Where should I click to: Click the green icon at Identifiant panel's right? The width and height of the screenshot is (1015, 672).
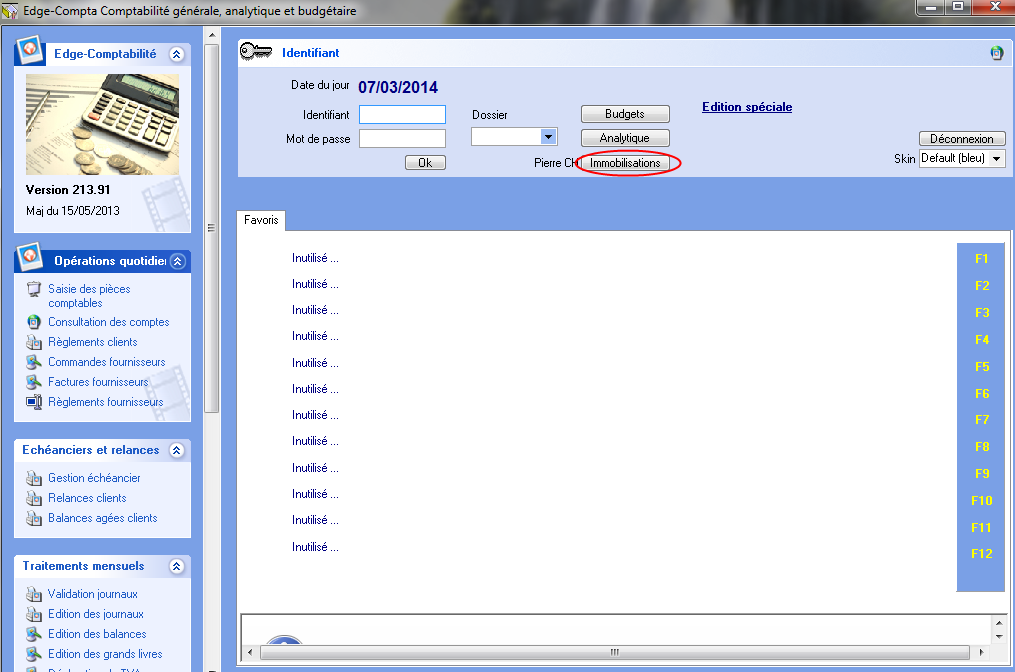coord(996,54)
